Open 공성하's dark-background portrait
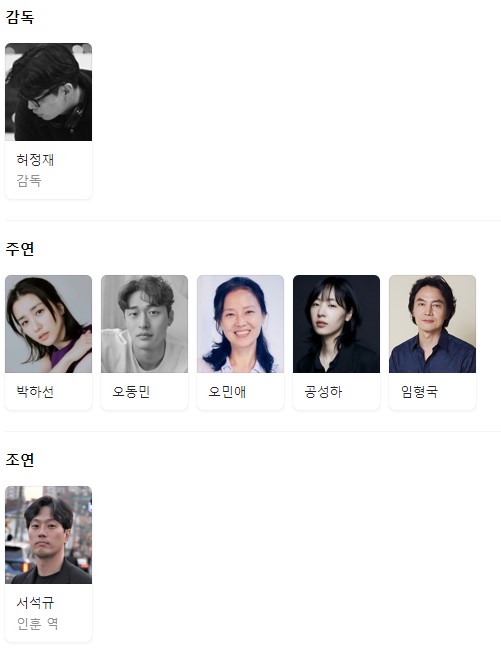The width and height of the screenshot is (501, 650). (x=336, y=324)
